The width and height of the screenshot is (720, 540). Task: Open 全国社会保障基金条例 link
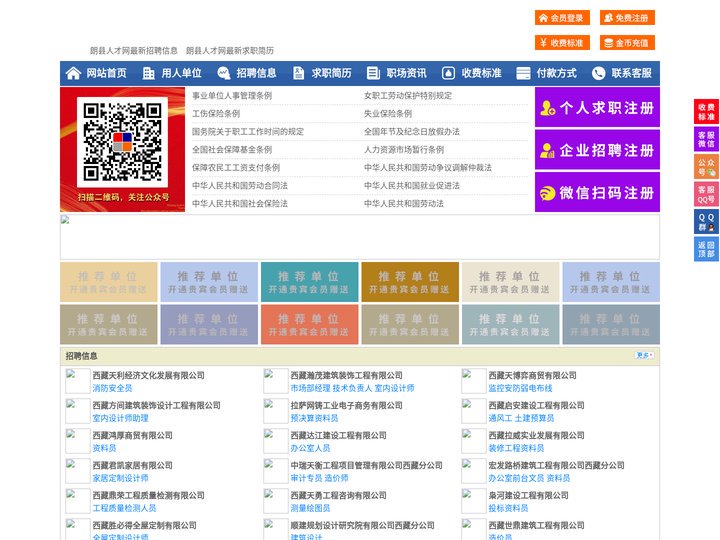tap(232, 149)
